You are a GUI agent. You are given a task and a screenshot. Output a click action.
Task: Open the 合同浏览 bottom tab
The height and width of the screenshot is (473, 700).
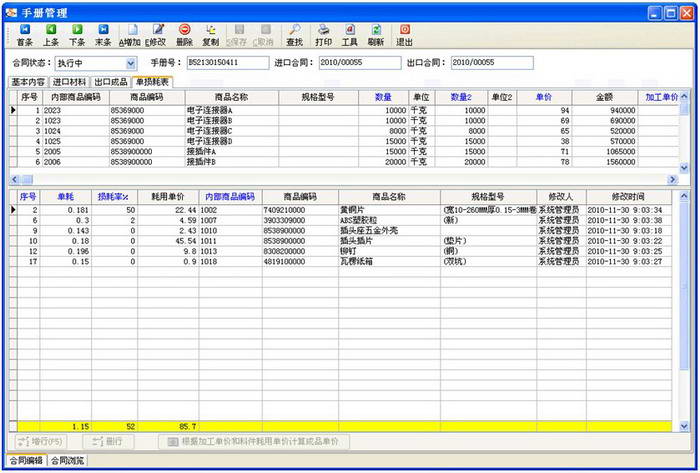pyautogui.click(x=67, y=461)
